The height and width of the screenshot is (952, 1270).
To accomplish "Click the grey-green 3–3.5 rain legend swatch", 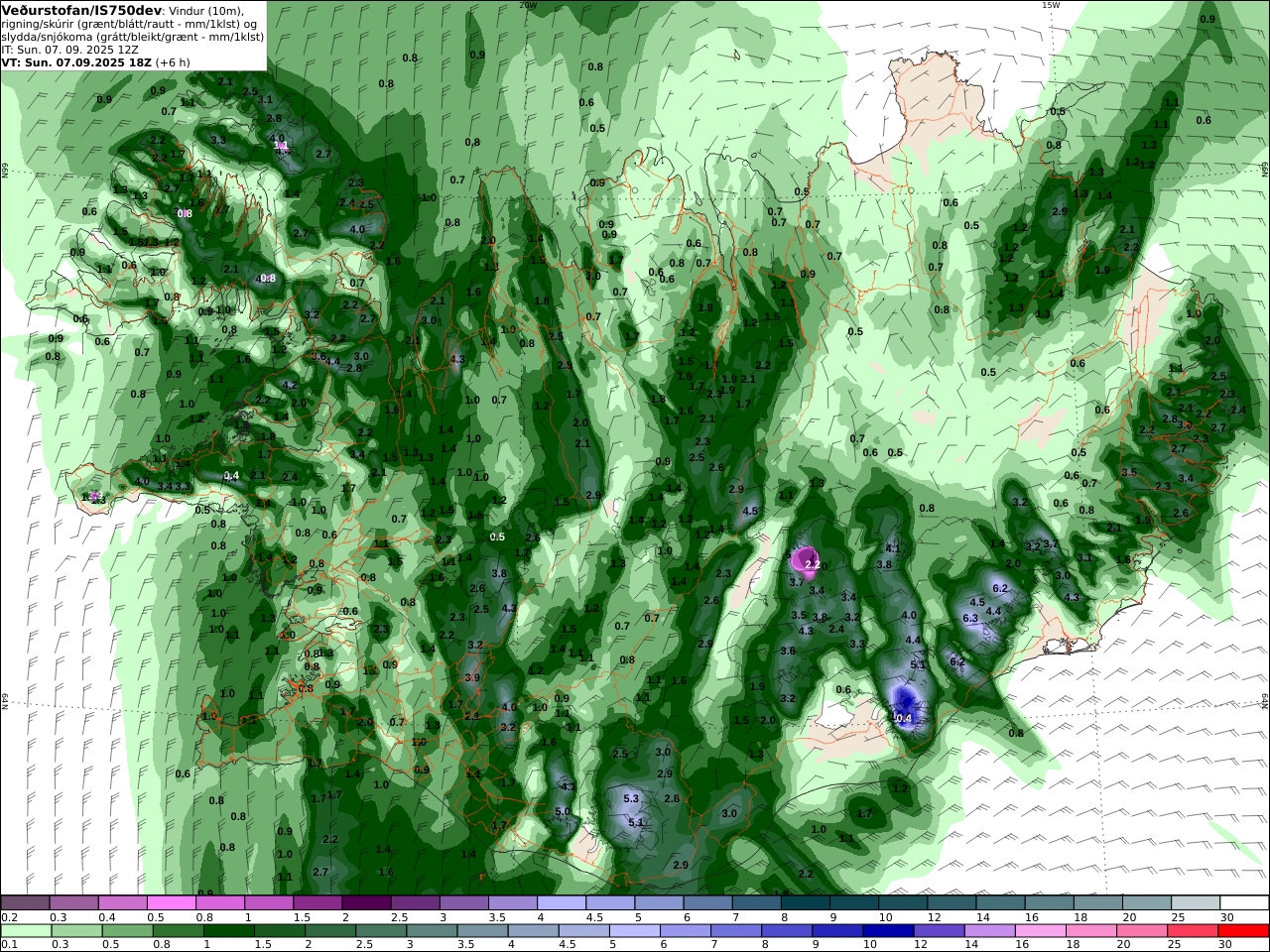I will (x=431, y=931).
